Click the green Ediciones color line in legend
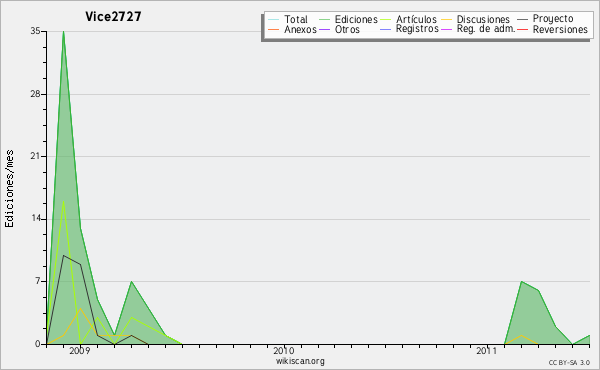 [x=324, y=20]
